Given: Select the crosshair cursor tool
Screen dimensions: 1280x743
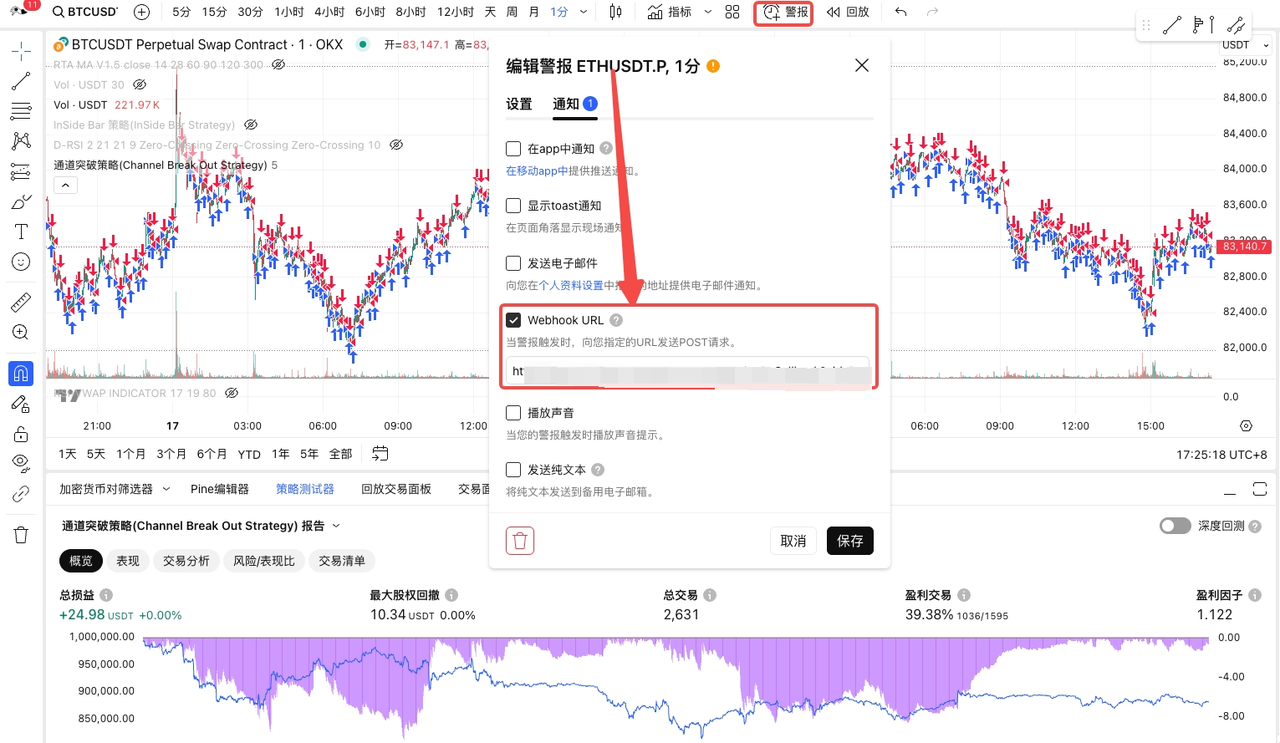Looking at the screenshot, I should (x=21, y=51).
